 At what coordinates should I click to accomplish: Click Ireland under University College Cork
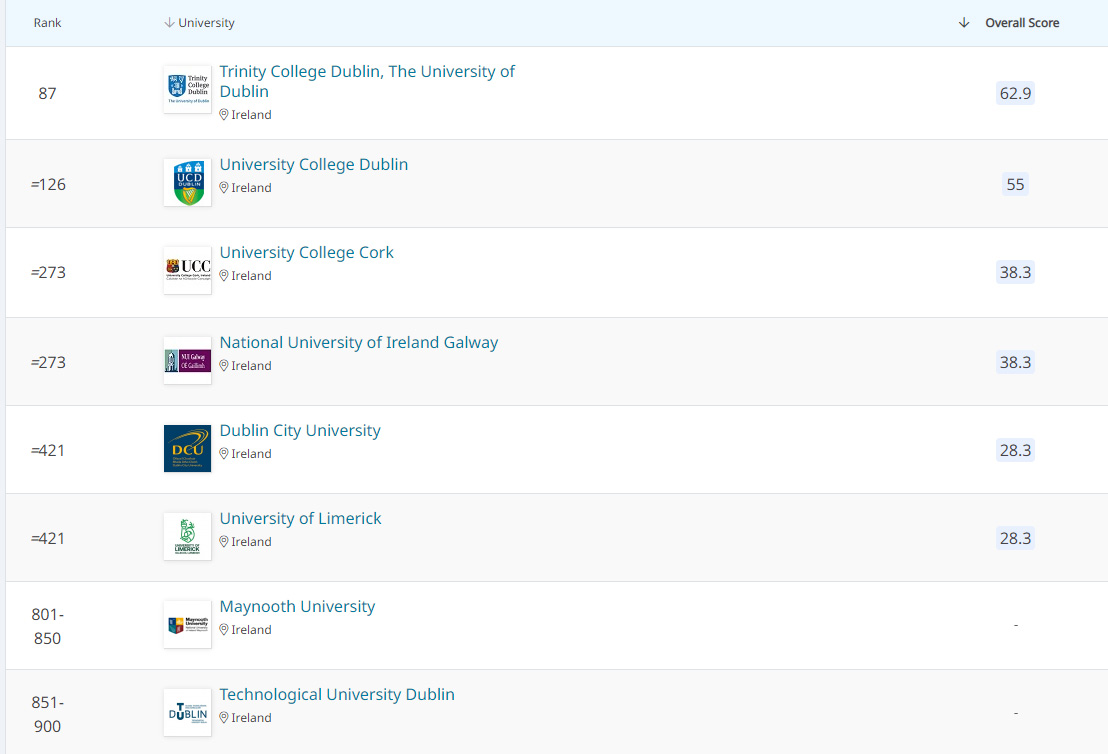click(252, 276)
